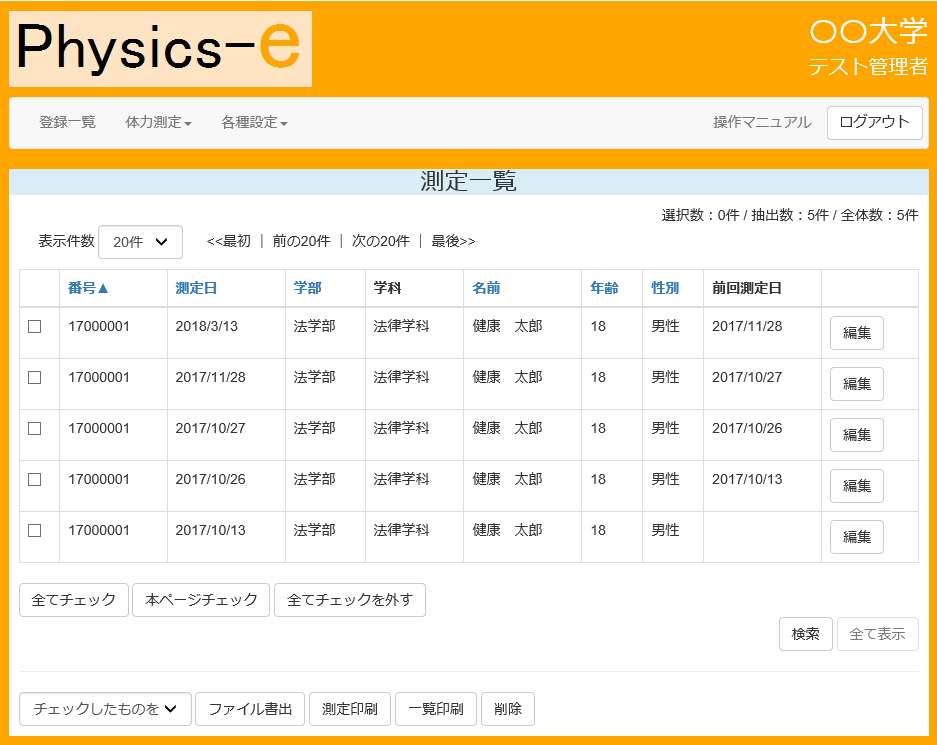Click the 〇〇大学 university name
The image size is (937, 745).
pos(868,32)
